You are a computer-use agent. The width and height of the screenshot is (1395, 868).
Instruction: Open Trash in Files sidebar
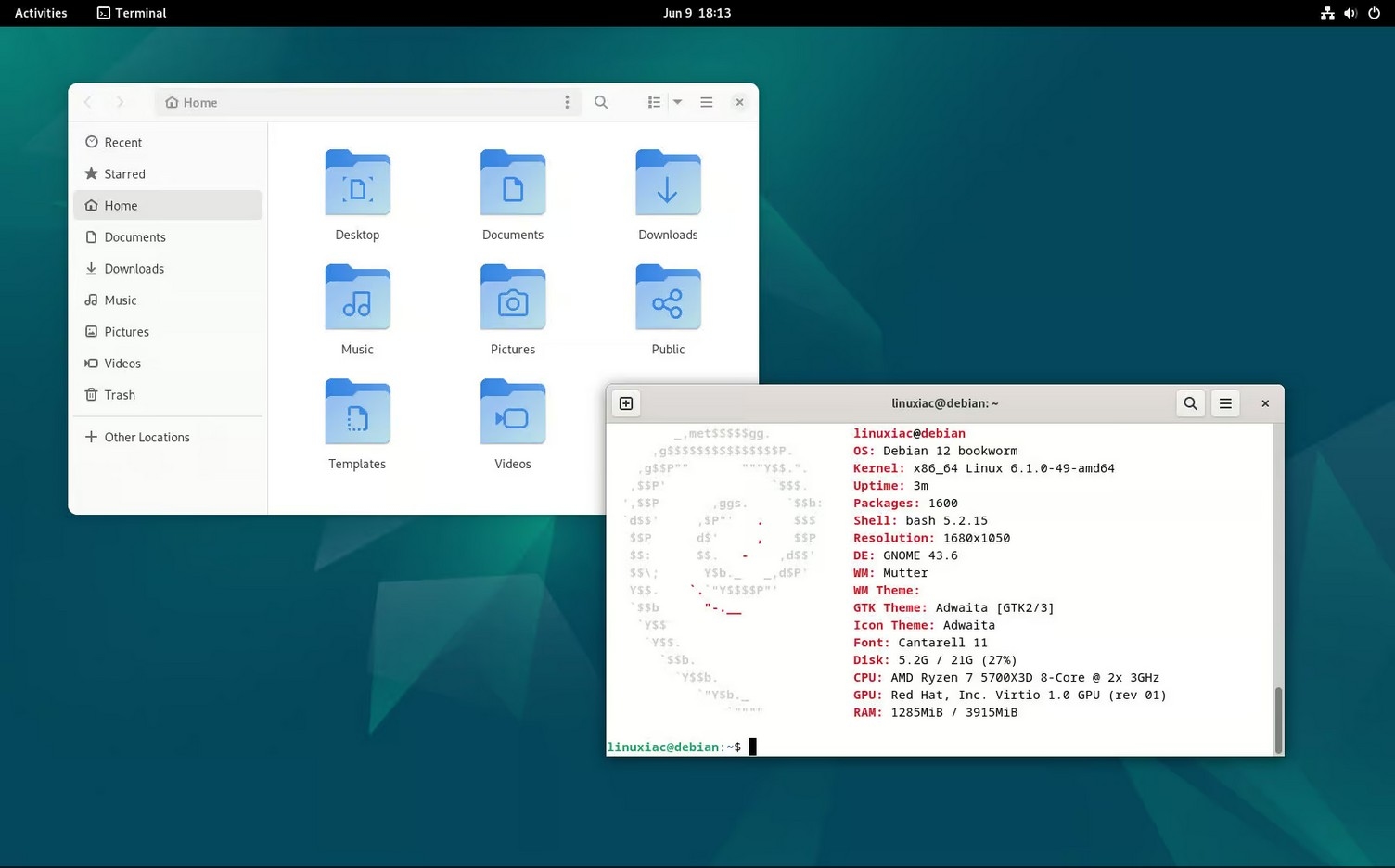pyautogui.click(x=168, y=394)
